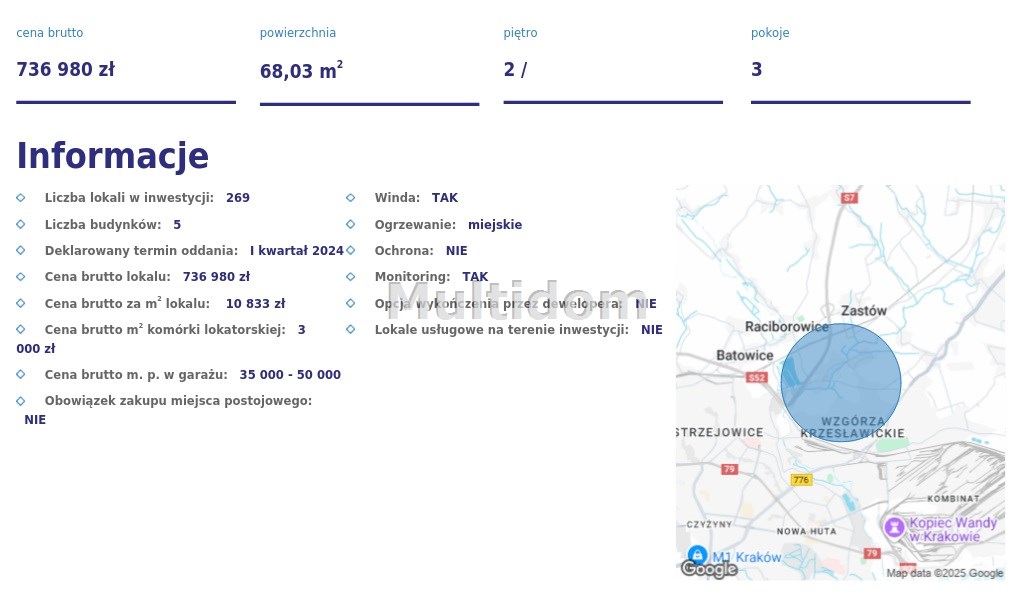Click the Batowice map label
Image resolution: width=1027 pixels, height=596 pixels.
pyautogui.click(x=745, y=355)
